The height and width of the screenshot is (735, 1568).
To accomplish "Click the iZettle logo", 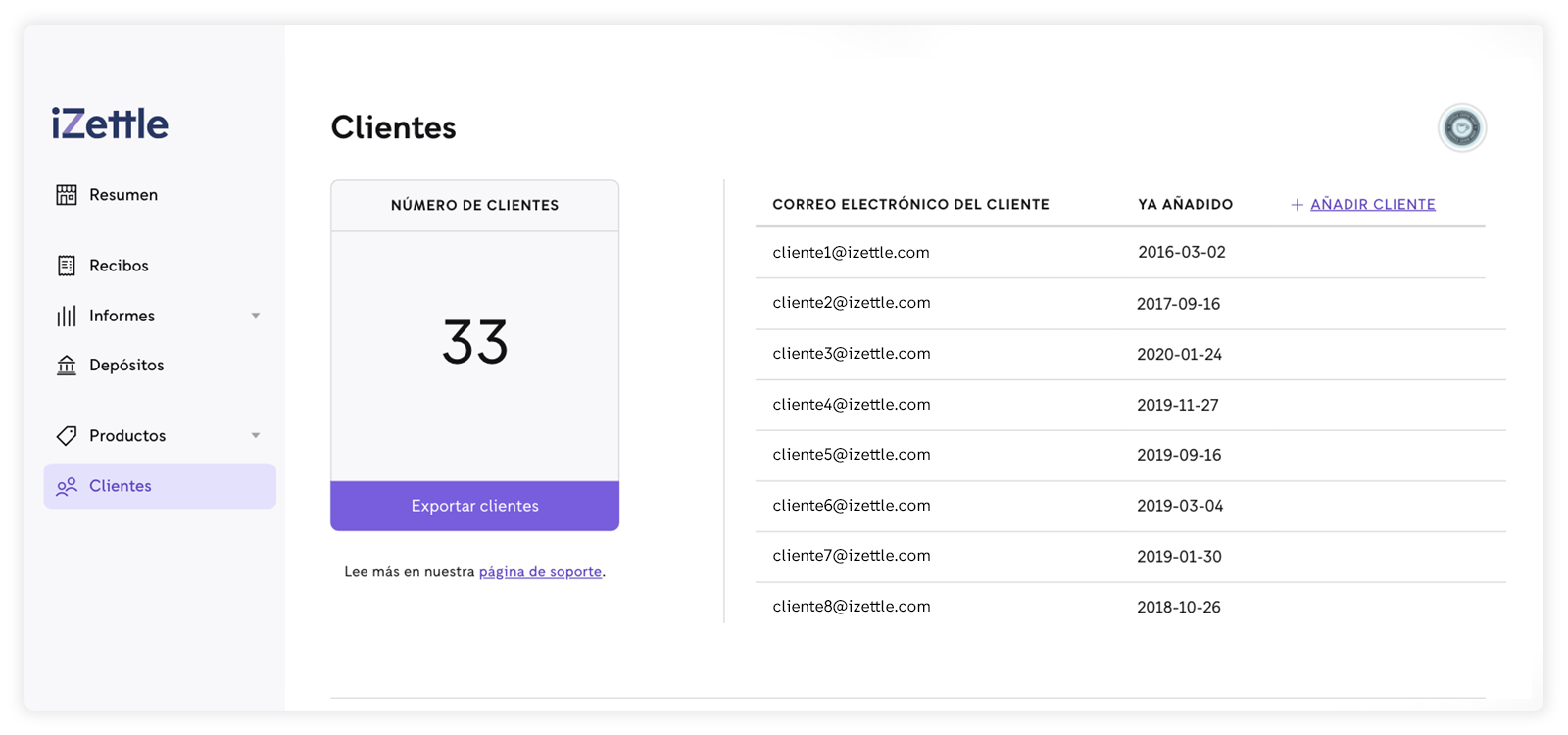I will point(110,124).
